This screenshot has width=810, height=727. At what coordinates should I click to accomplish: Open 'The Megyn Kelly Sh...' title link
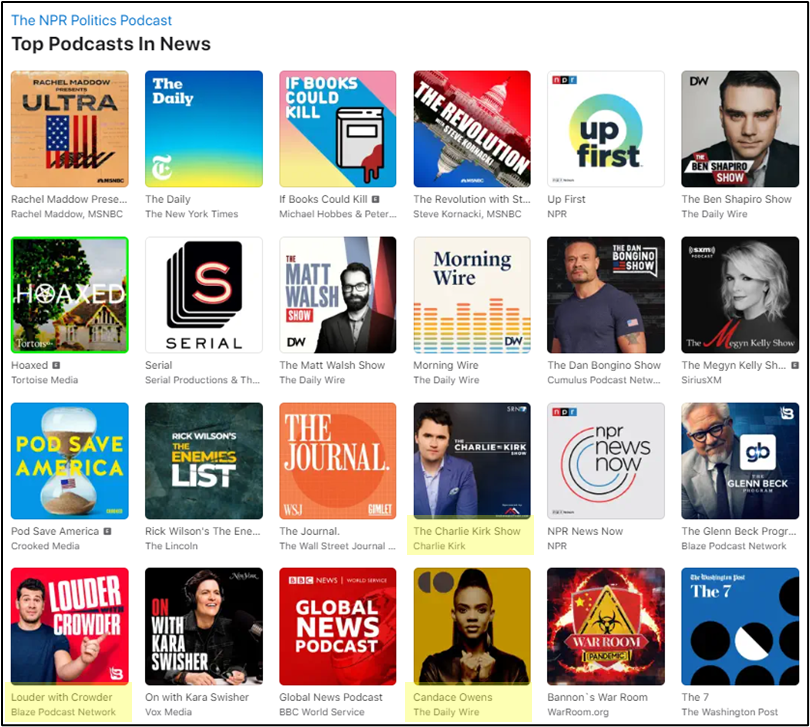pyautogui.click(x=734, y=365)
